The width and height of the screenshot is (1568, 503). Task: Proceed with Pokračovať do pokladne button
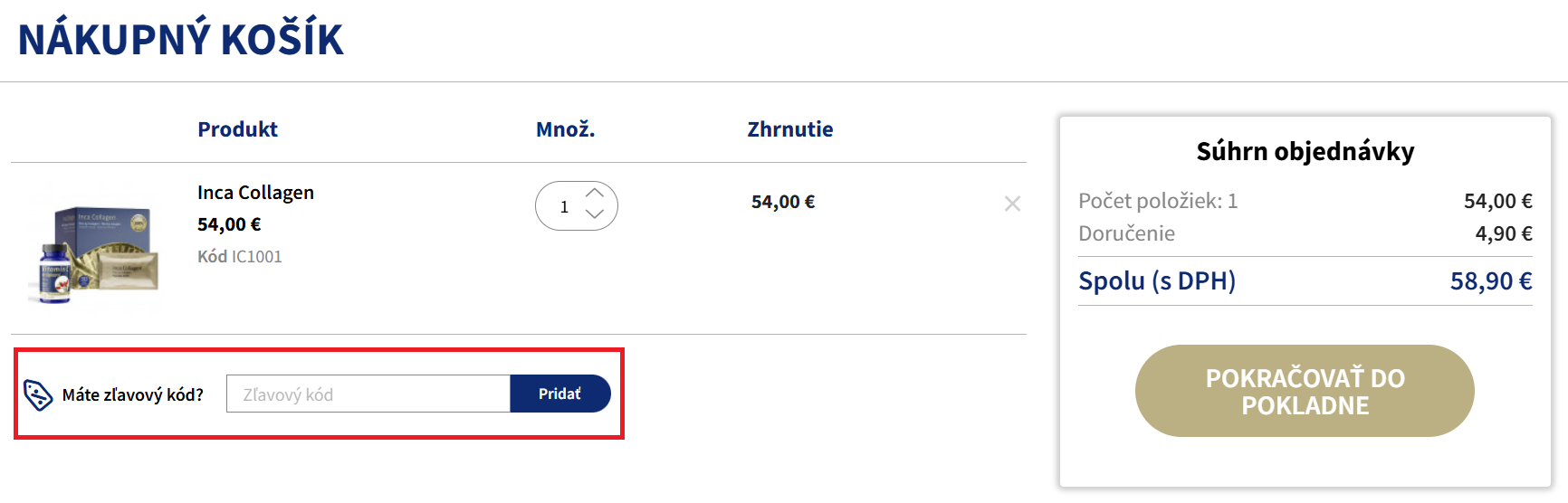point(1305,391)
